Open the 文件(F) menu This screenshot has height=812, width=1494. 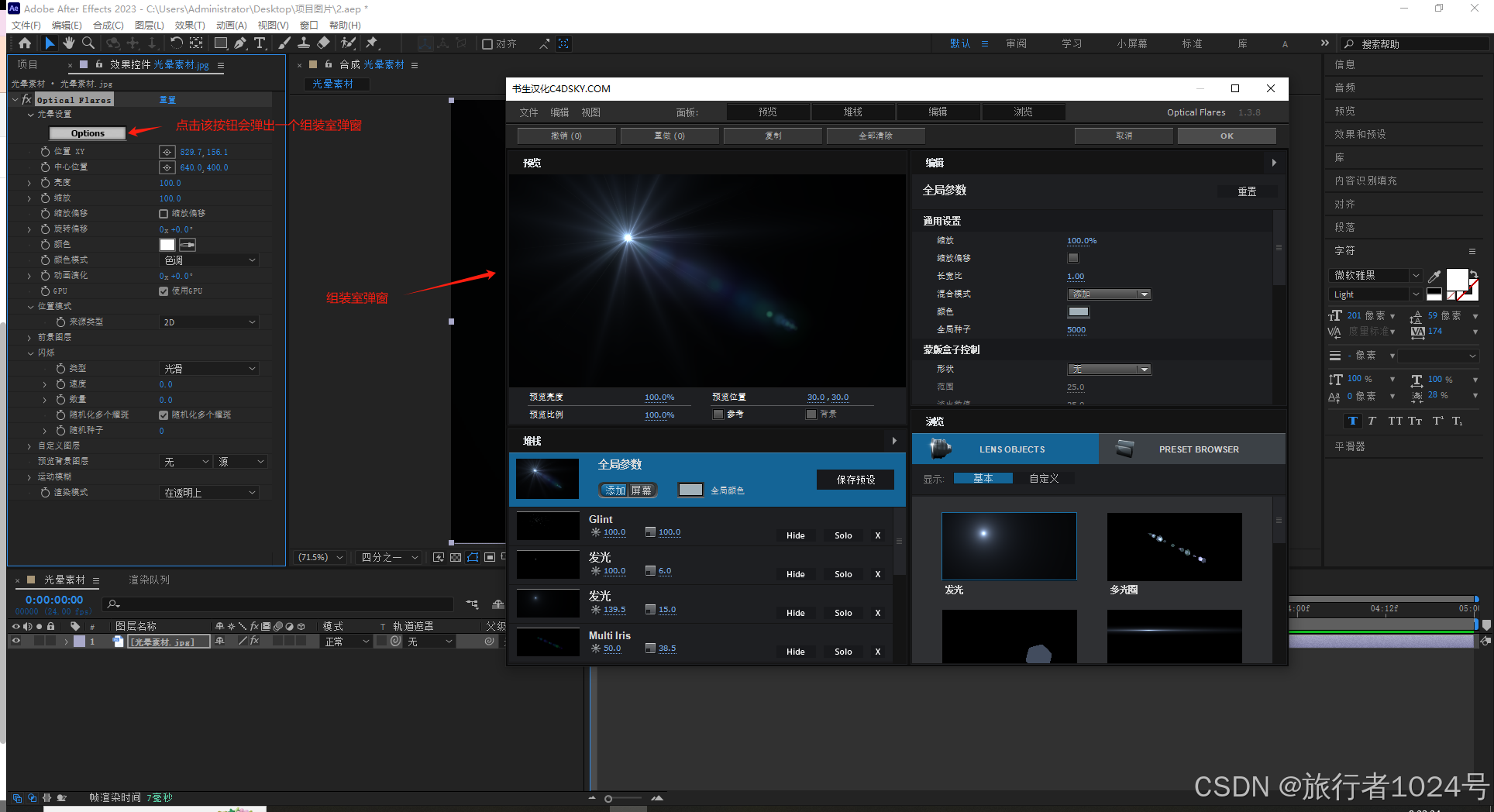pyautogui.click(x=26, y=26)
